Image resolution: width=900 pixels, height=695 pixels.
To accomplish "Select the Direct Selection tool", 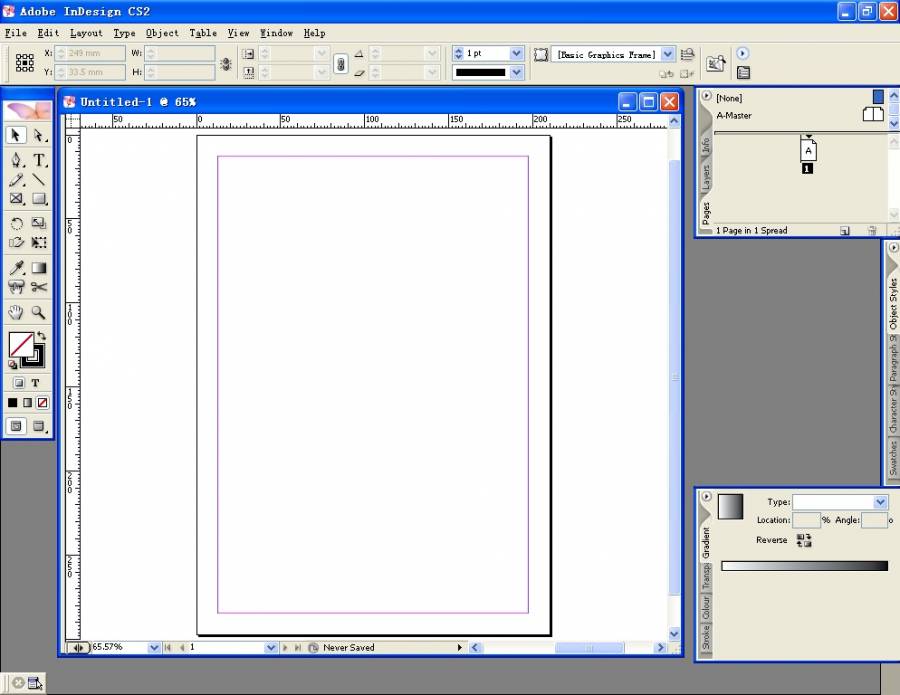I will [39, 136].
